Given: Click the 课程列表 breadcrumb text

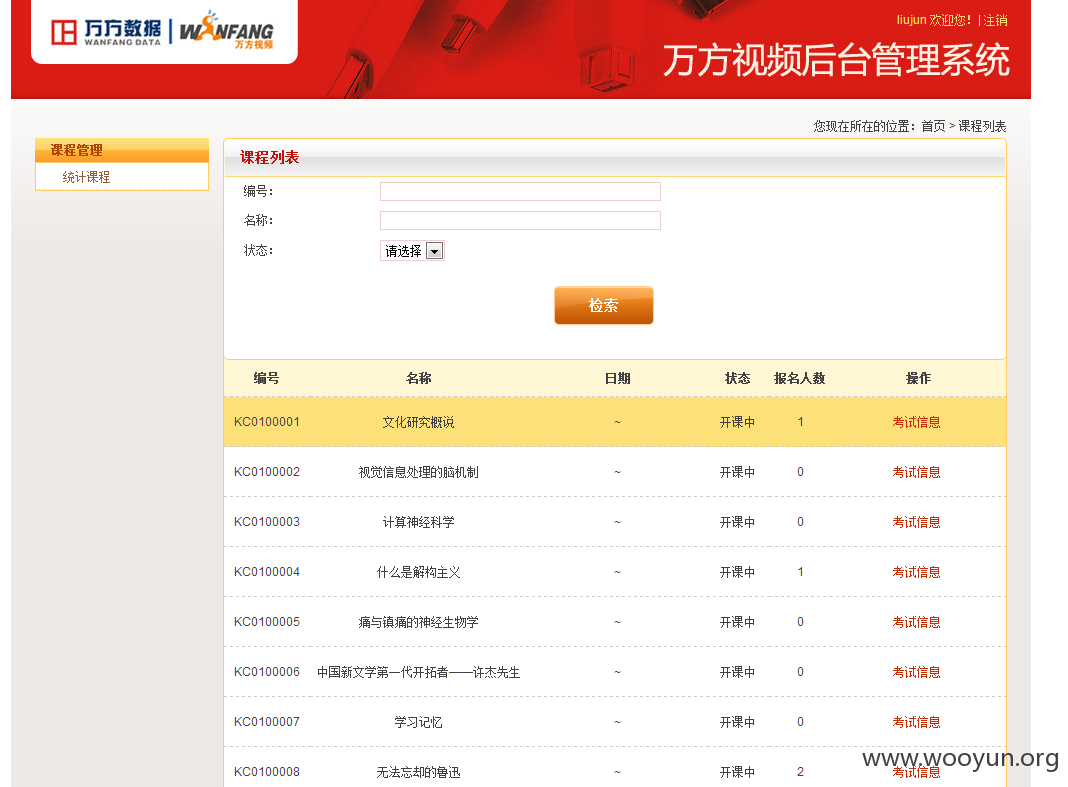Looking at the screenshot, I should pyautogui.click(x=982, y=126).
